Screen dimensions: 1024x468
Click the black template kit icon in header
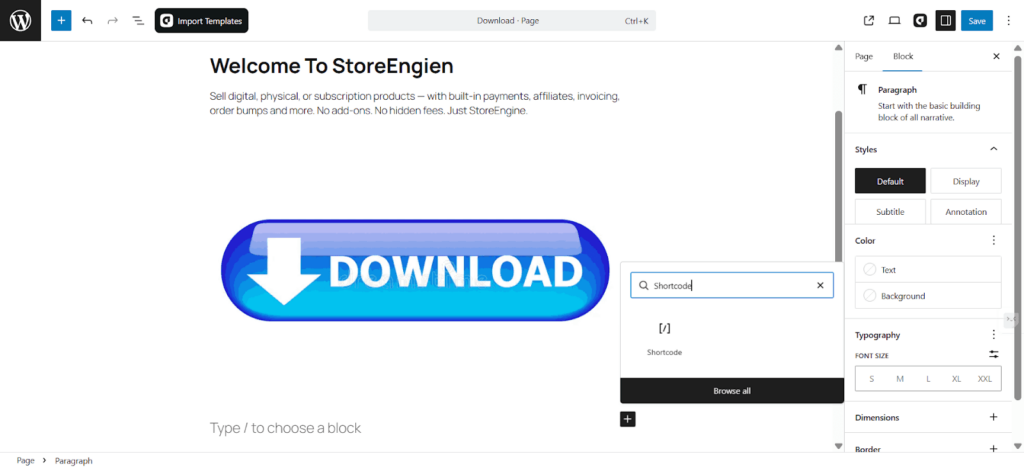[920, 21]
